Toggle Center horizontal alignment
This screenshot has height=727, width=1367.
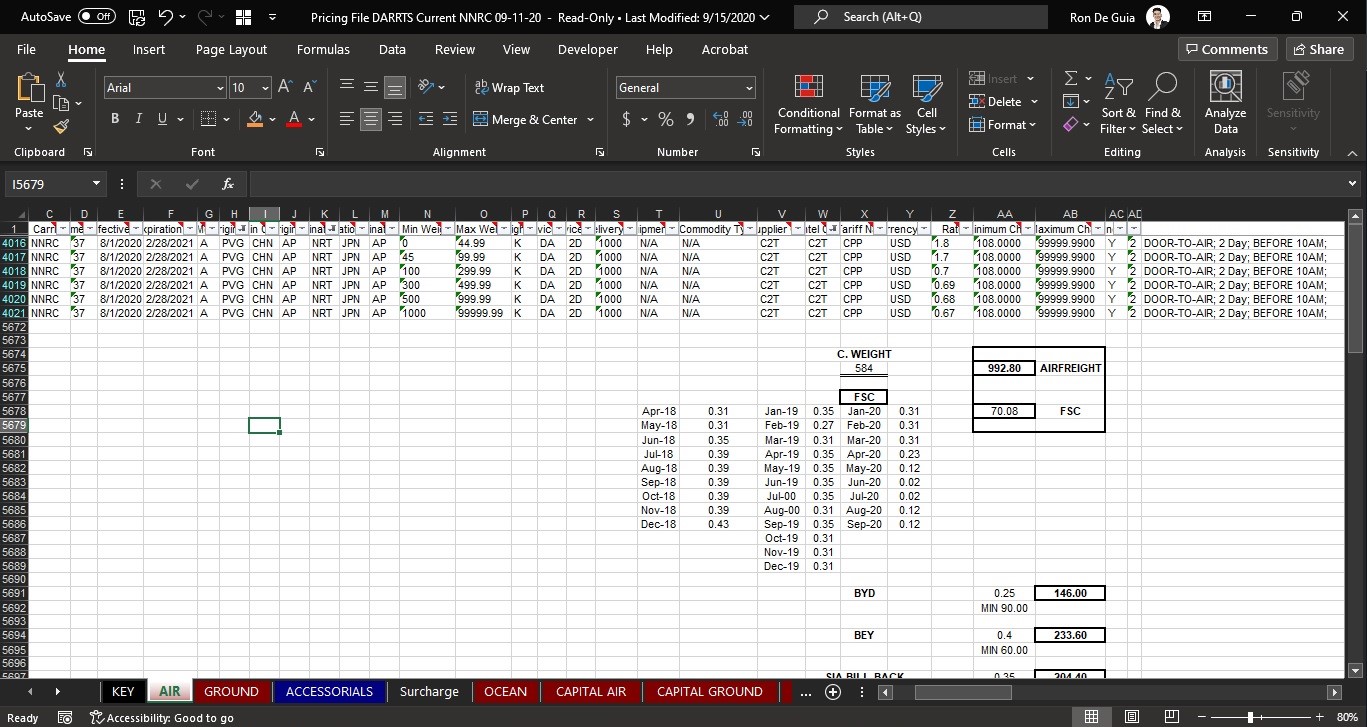pyautogui.click(x=371, y=119)
